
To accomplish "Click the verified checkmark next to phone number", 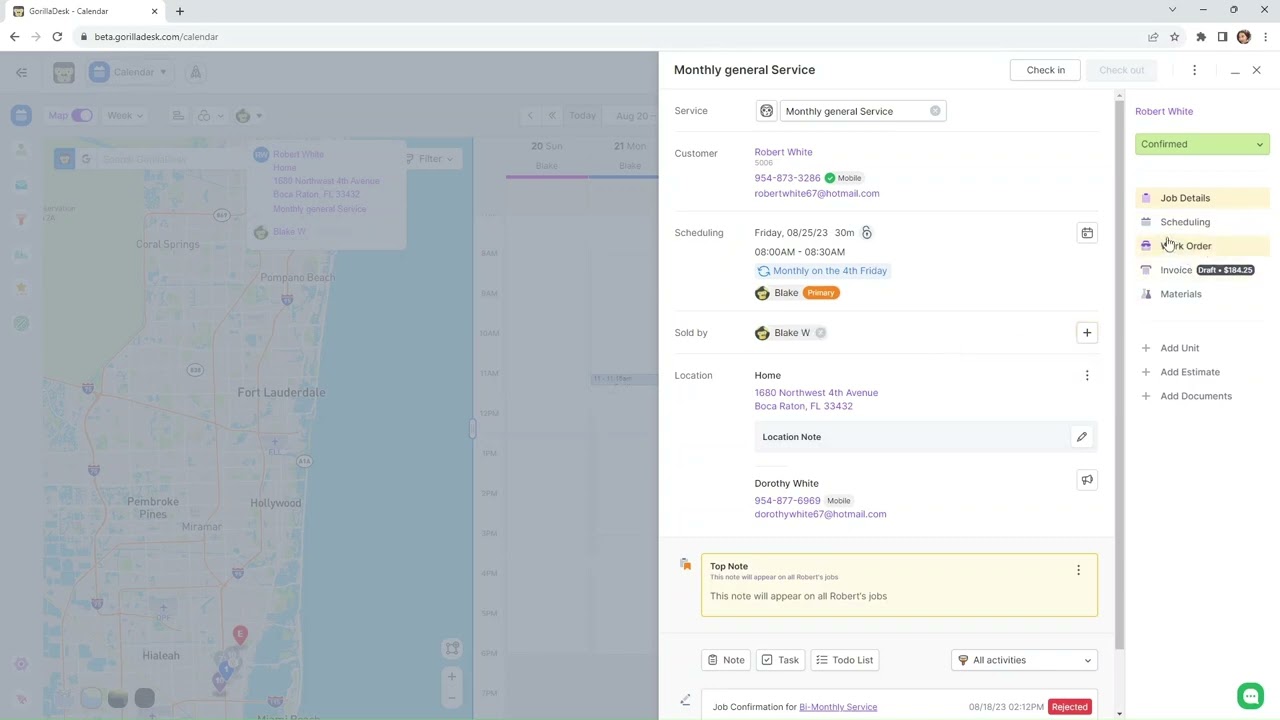I will click(830, 178).
